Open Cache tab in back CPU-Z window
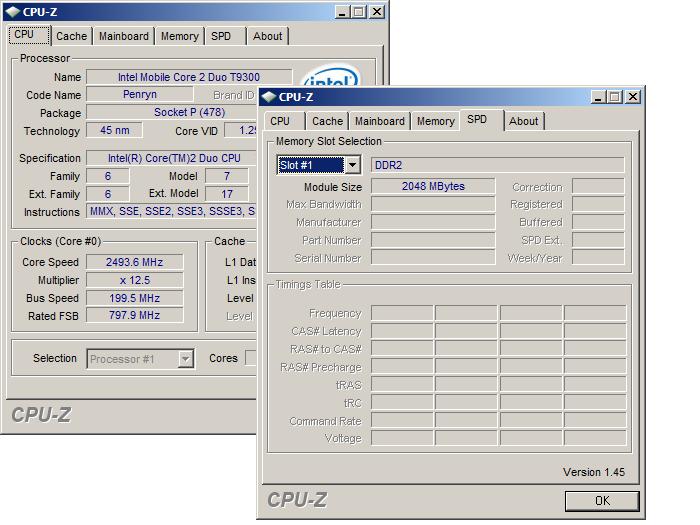This screenshot has height=525, width=700. [71, 36]
